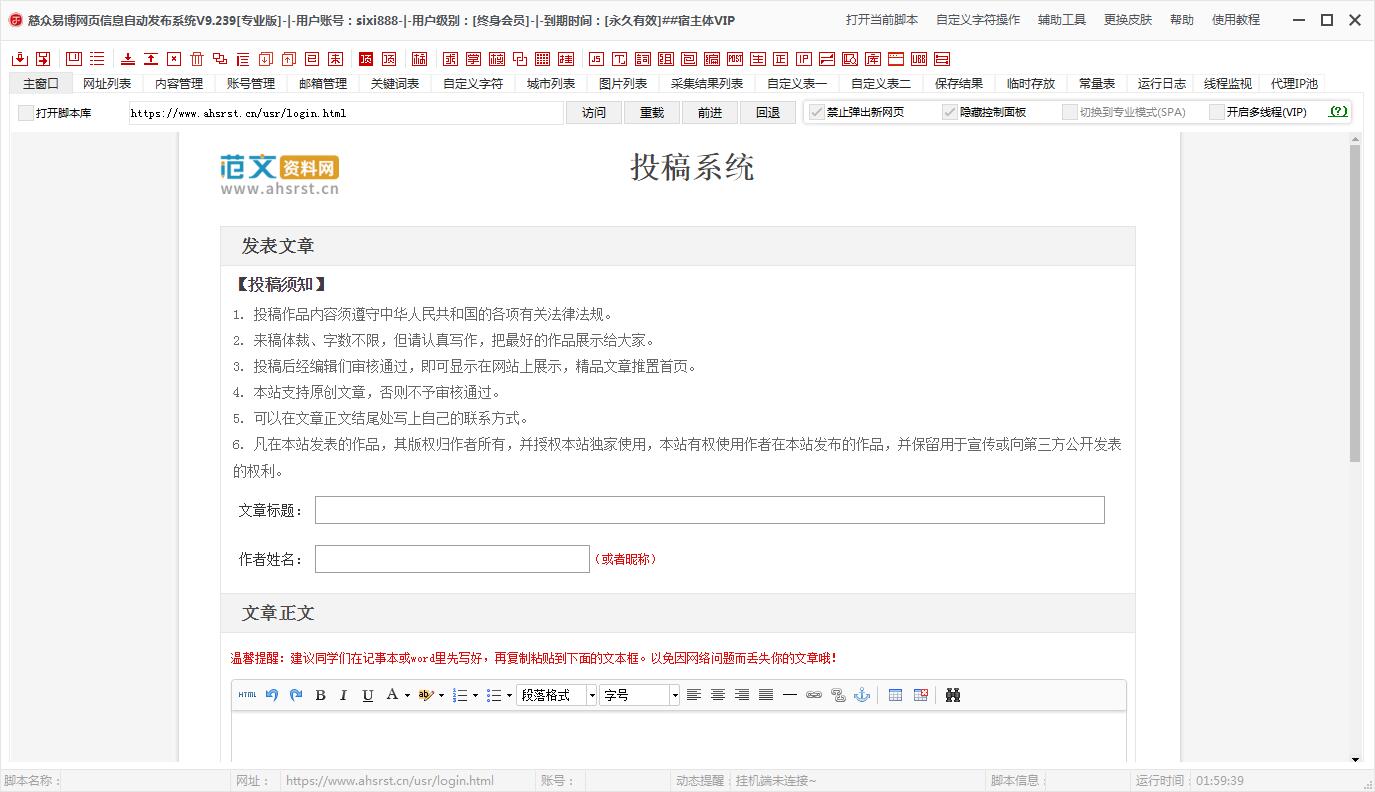Undo last edit in article editor
This screenshot has width=1375, height=792.
point(272,695)
